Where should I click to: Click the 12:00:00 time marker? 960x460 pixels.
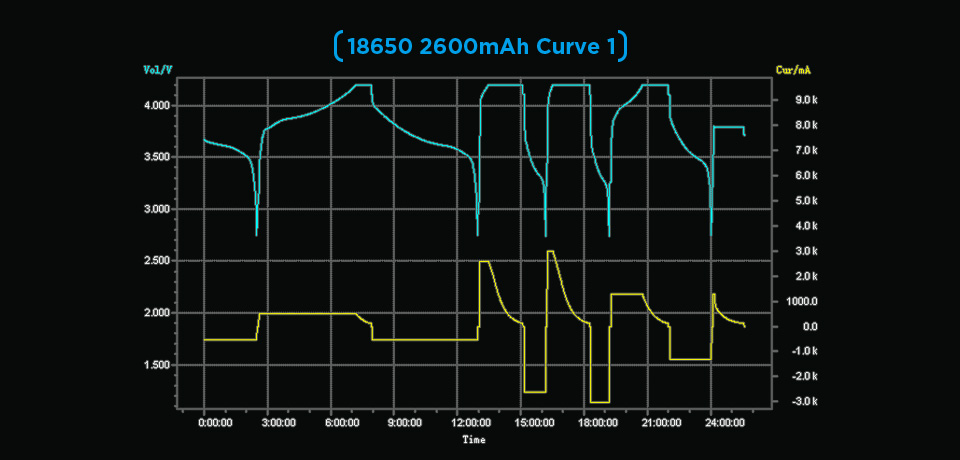pyautogui.click(x=474, y=423)
